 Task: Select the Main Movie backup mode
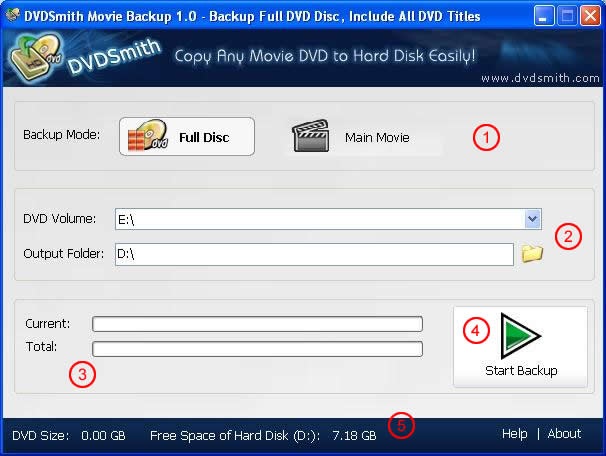pos(363,137)
